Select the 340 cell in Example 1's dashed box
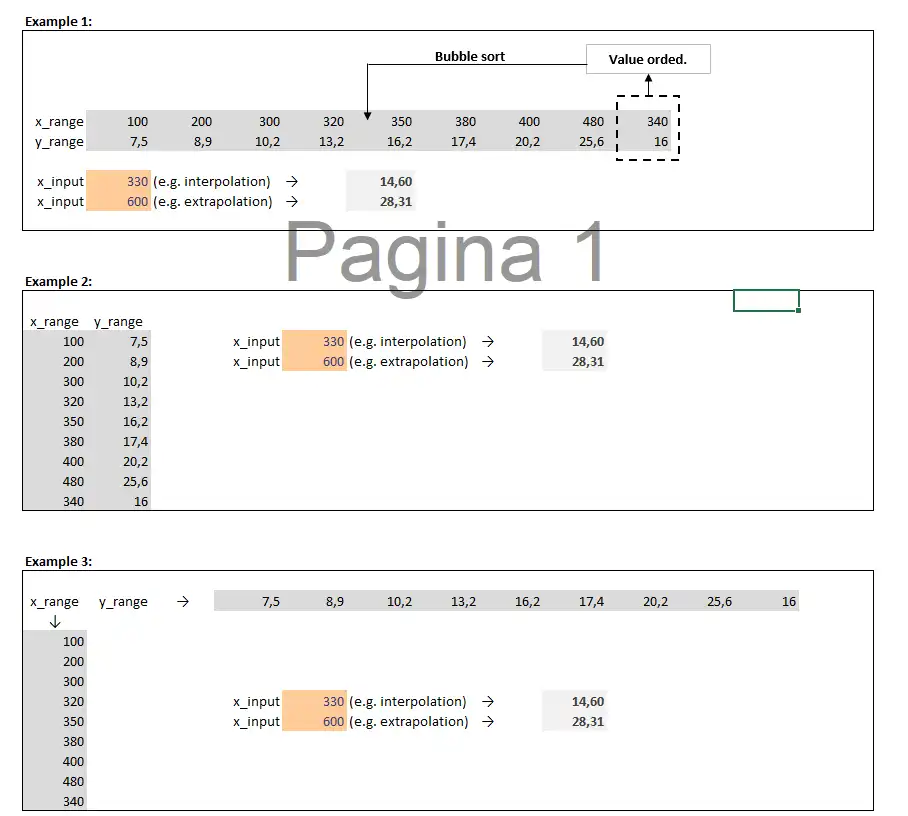Image resolution: width=908 pixels, height=816 pixels. (x=639, y=122)
